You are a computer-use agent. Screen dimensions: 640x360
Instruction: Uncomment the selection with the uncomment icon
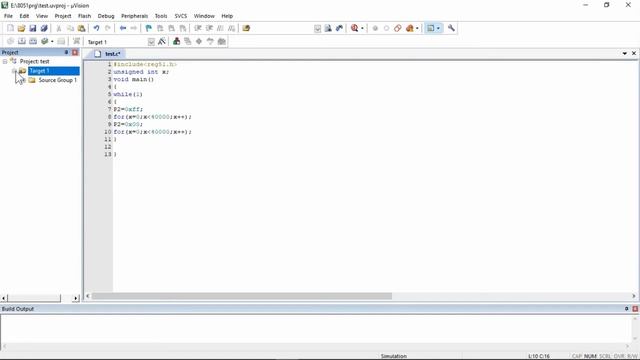tap(231, 28)
